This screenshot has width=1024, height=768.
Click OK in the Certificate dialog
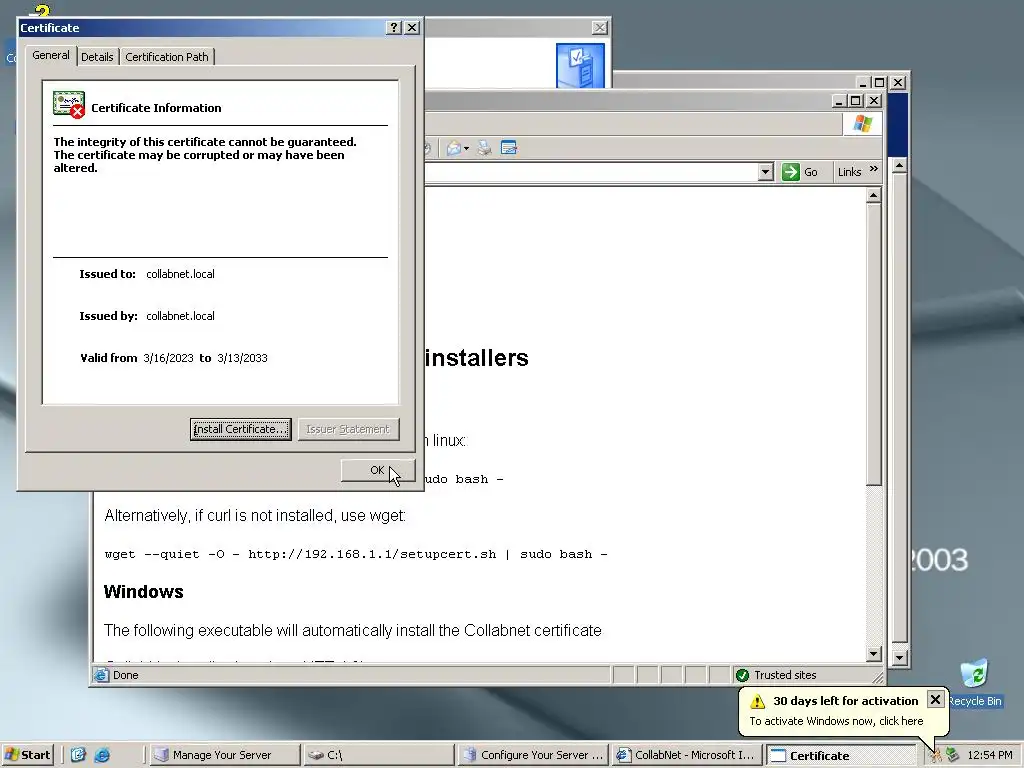click(x=377, y=470)
